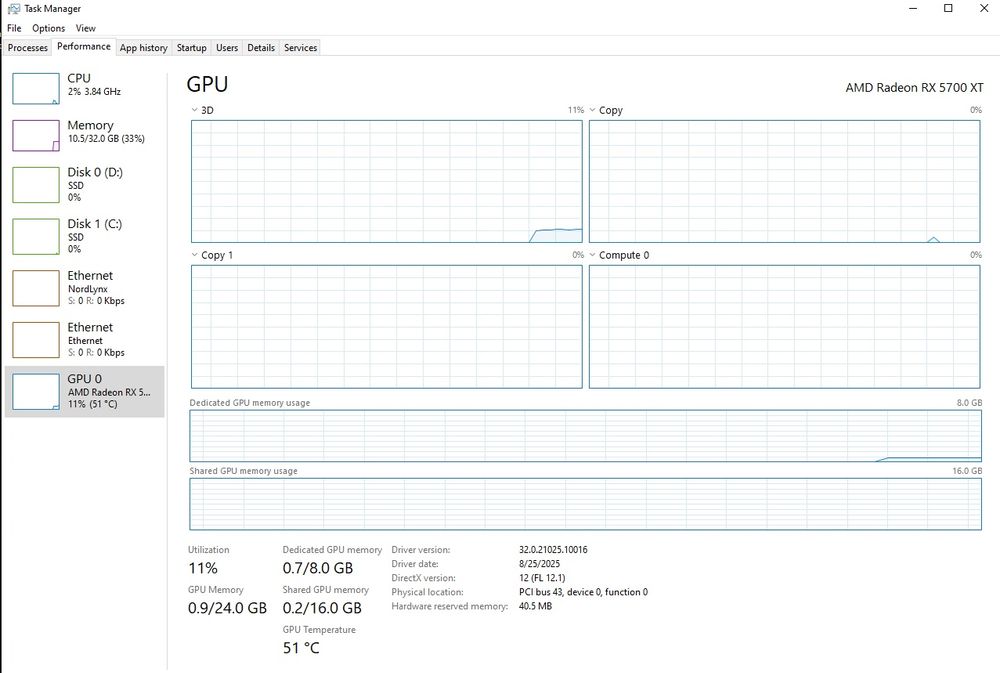Click the '0.2/16.0 GB' shared memory value
The image size is (1000, 673).
(x=322, y=608)
